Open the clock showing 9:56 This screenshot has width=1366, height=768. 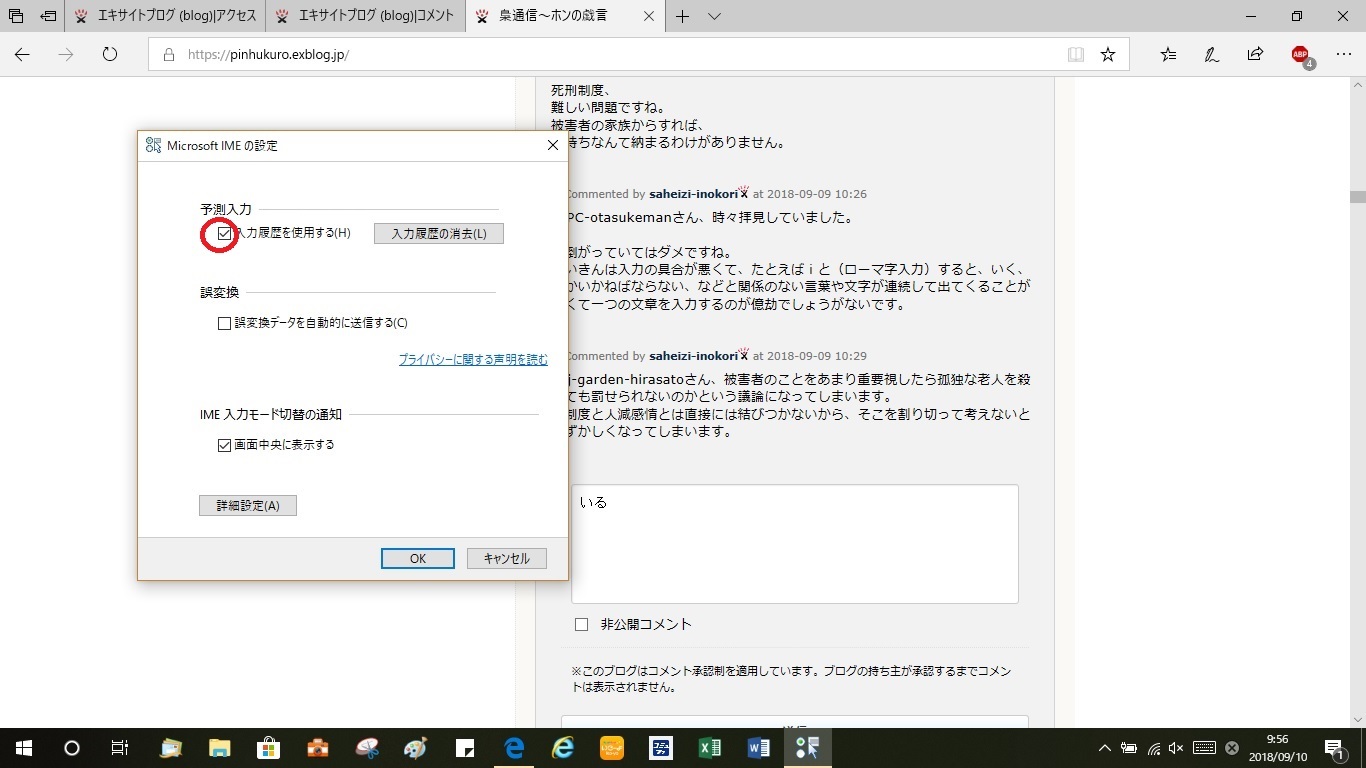1277,748
